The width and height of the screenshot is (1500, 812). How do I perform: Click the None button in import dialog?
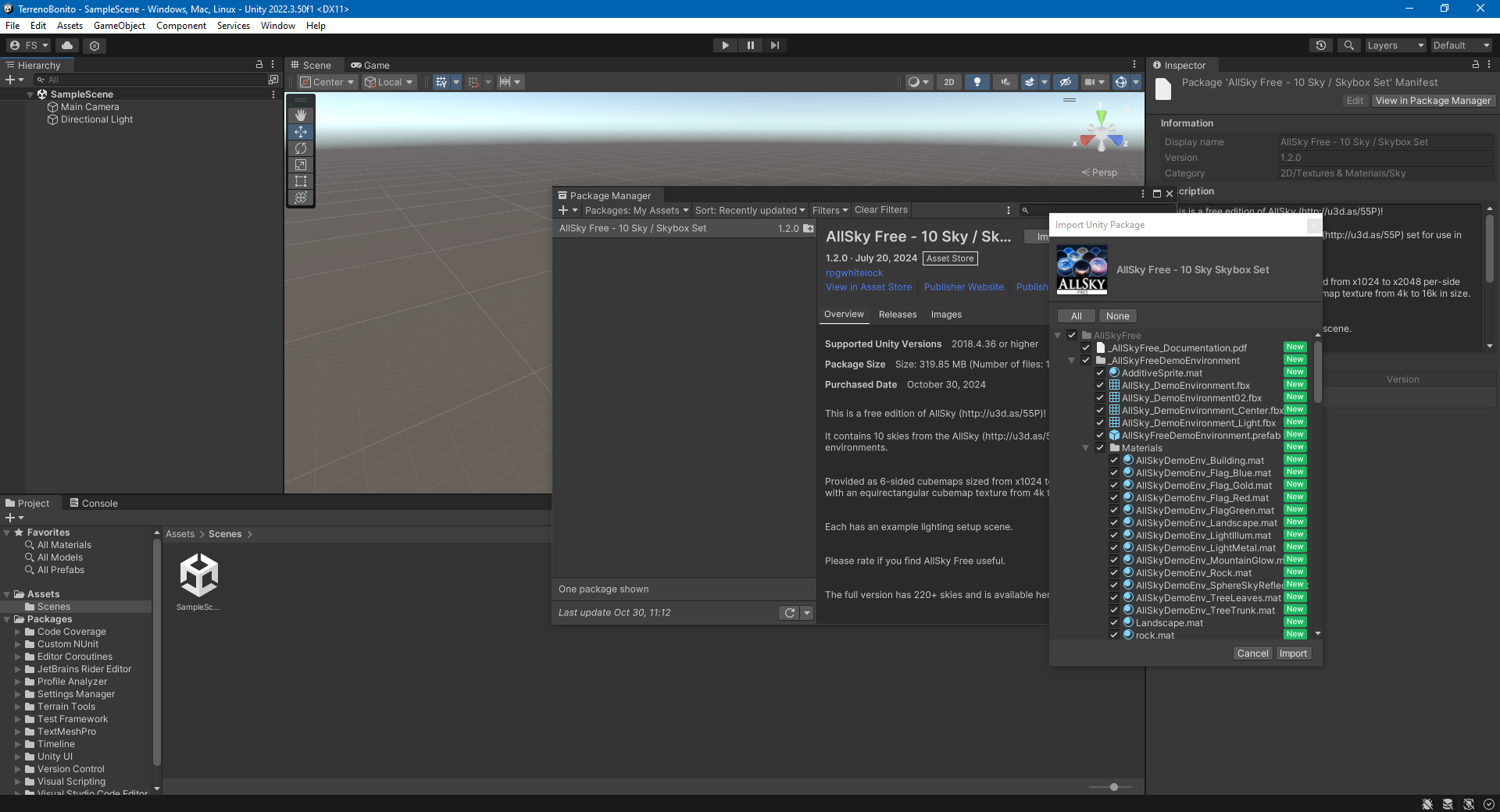[x=1118, y=316]
